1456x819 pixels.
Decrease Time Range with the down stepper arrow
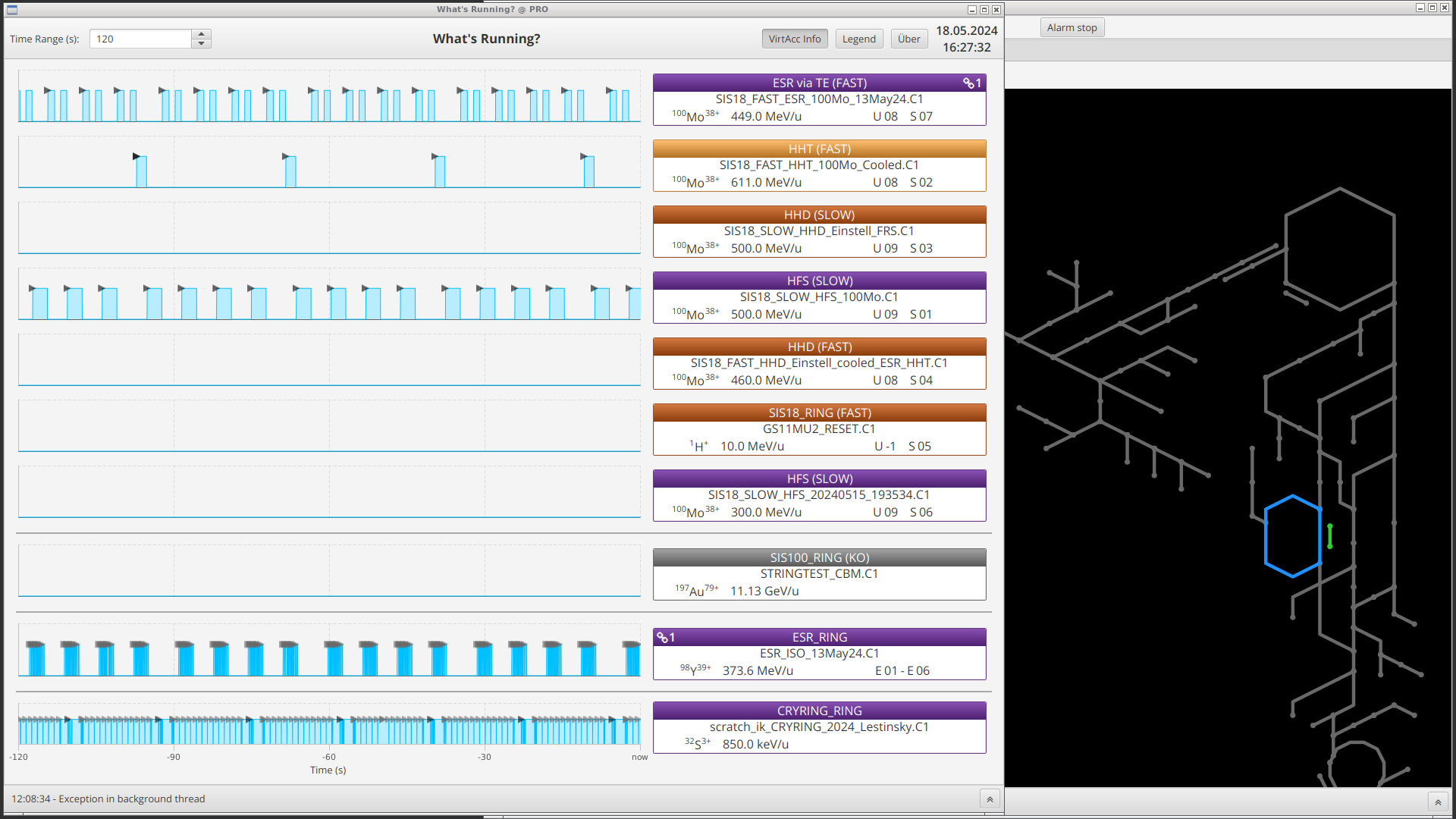click(201, 43)
